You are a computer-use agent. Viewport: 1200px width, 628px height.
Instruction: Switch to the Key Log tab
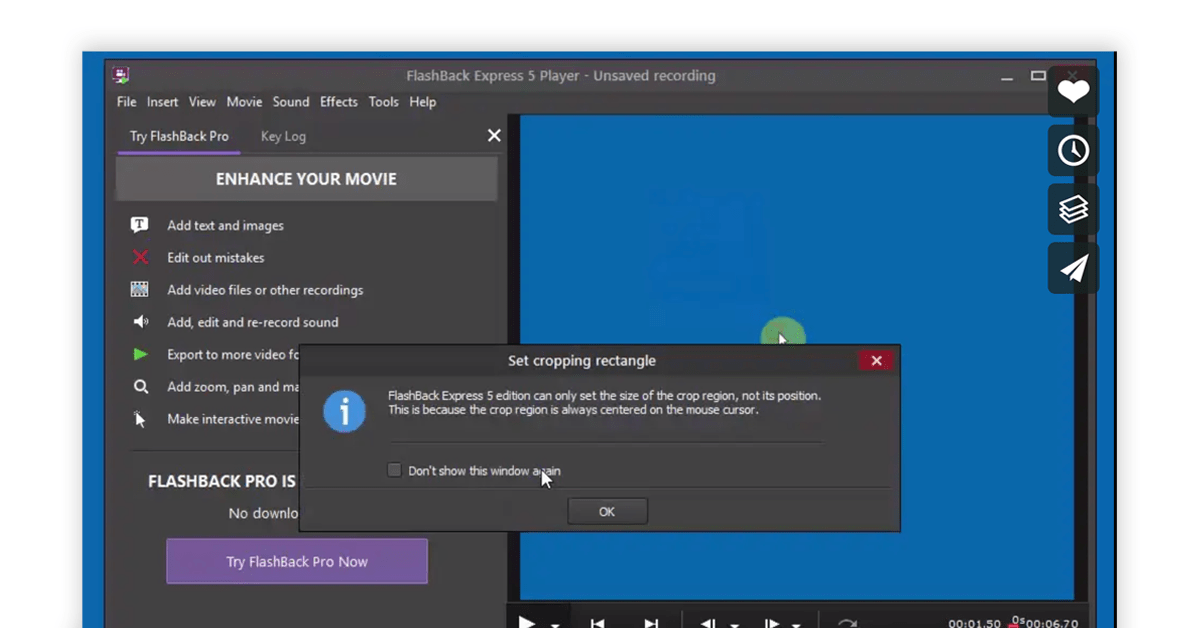pyautogui.click(x=283, y=136)
